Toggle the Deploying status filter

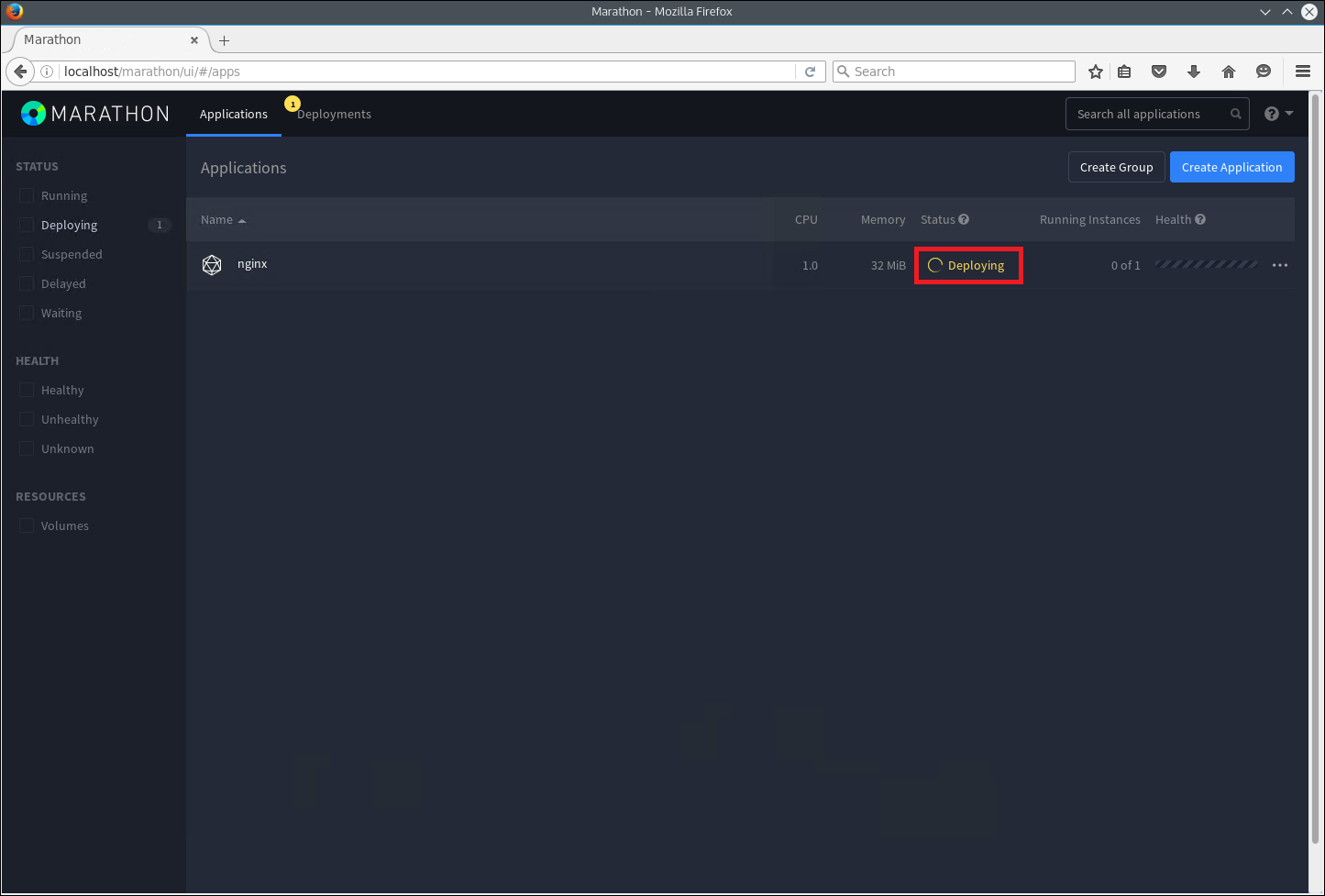click(x=27, y=225)
